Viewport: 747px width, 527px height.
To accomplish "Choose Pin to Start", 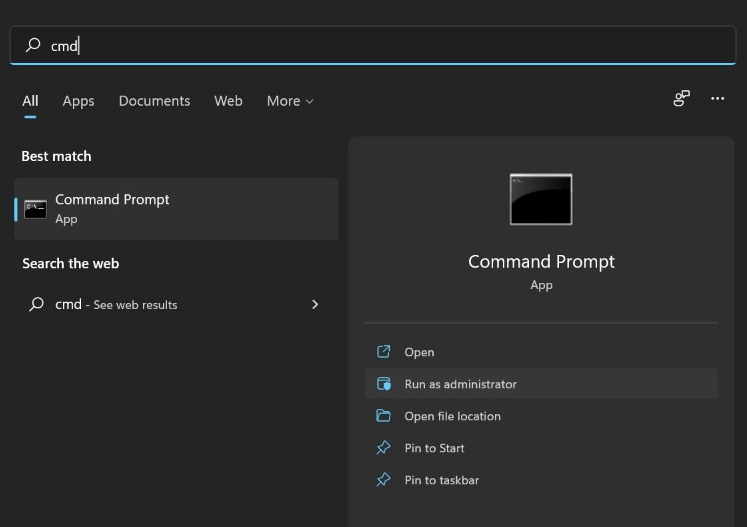I will 541,448.
